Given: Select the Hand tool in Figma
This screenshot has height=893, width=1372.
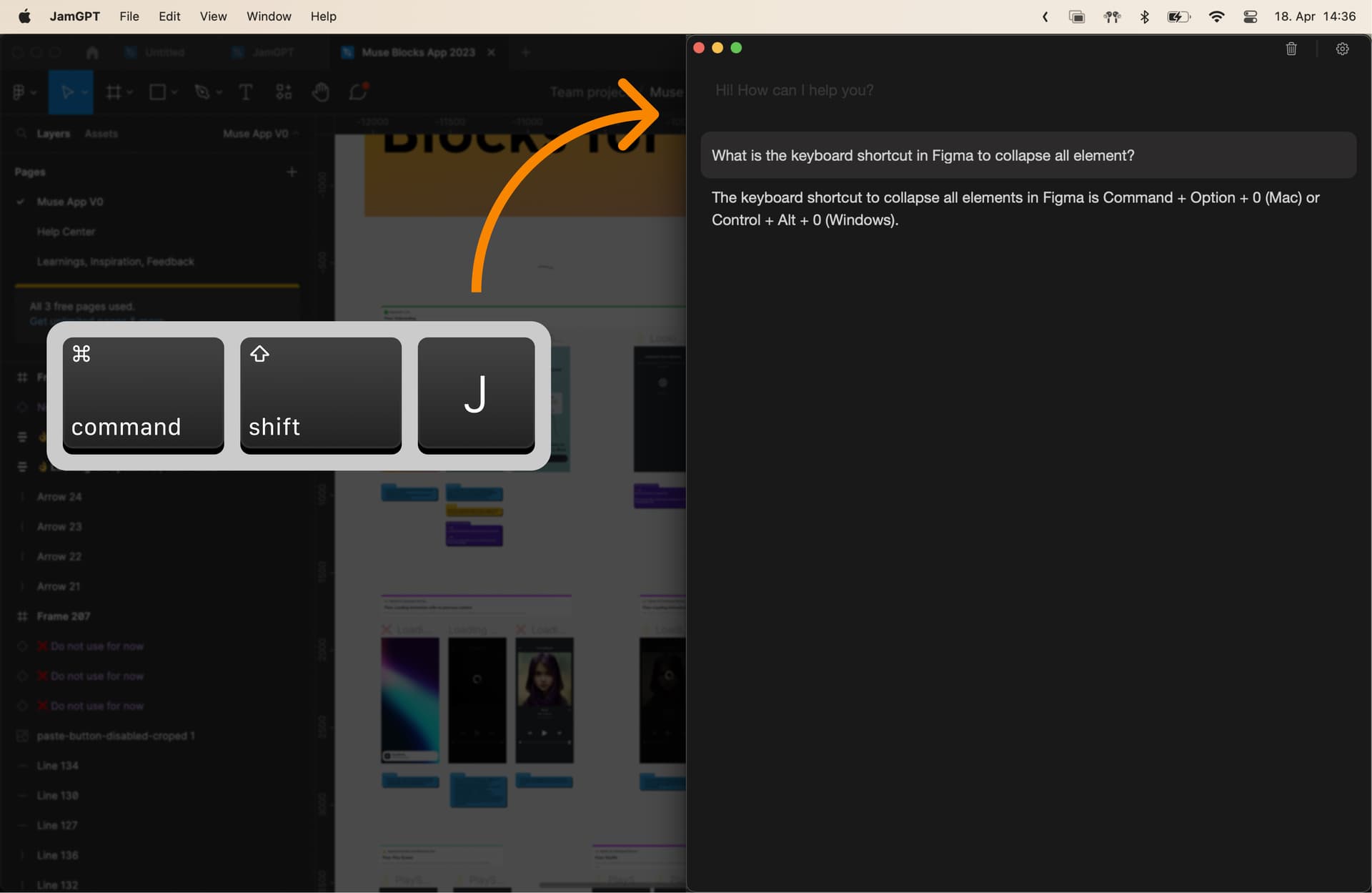Looking at the screenshot, I should pyautogui.click(x=321, y=92).
